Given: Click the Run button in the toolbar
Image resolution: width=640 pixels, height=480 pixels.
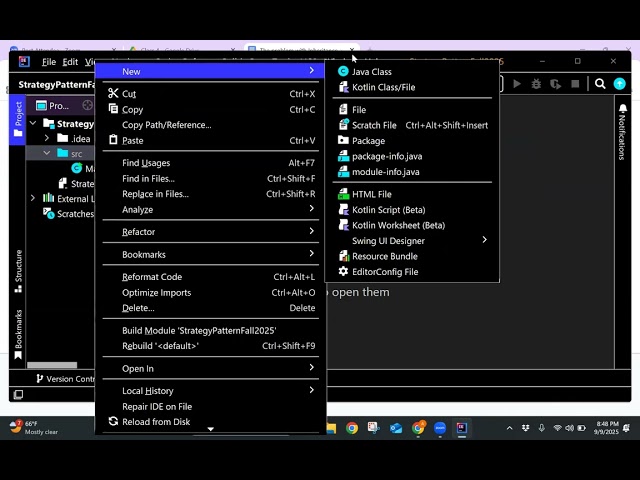Looking at the screenshot, I should (x=517, y=84).
